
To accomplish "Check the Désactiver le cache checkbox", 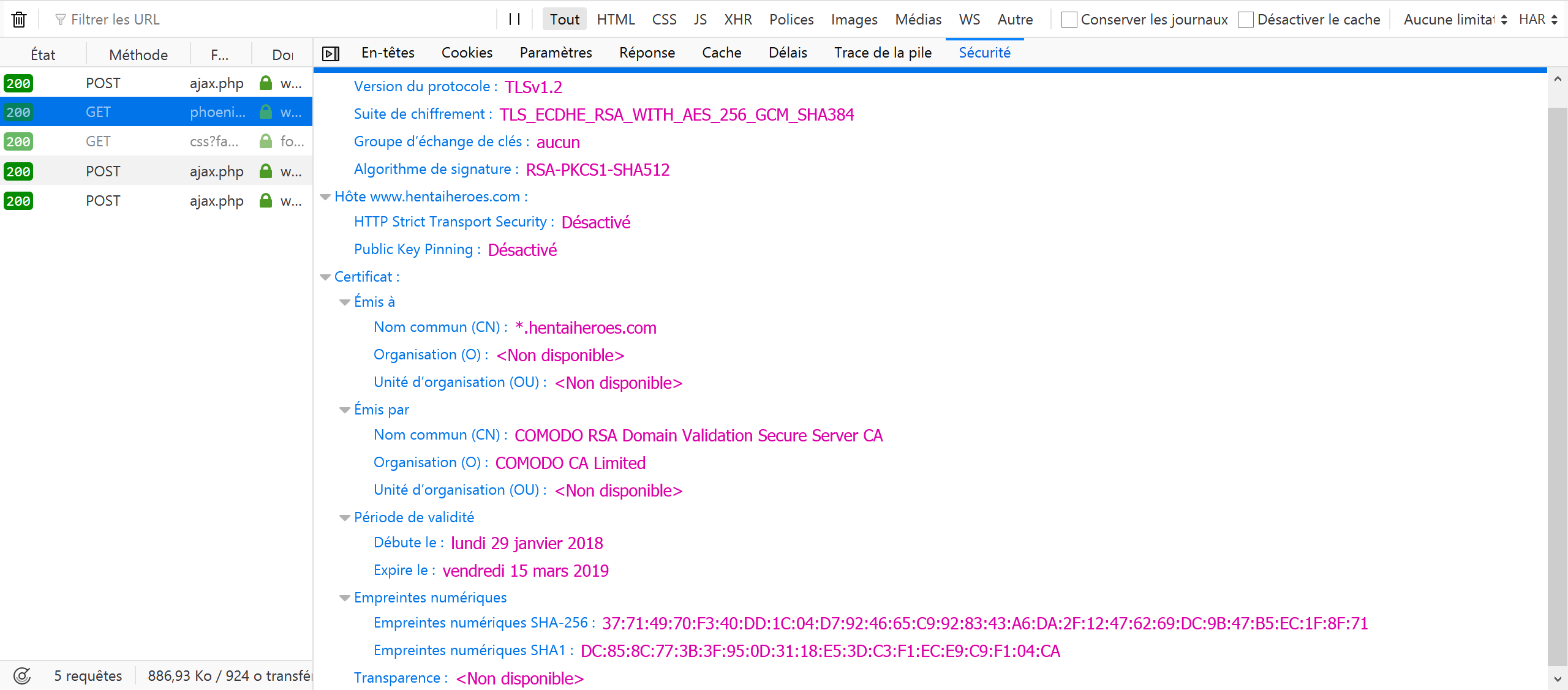I will (1245, 20).
